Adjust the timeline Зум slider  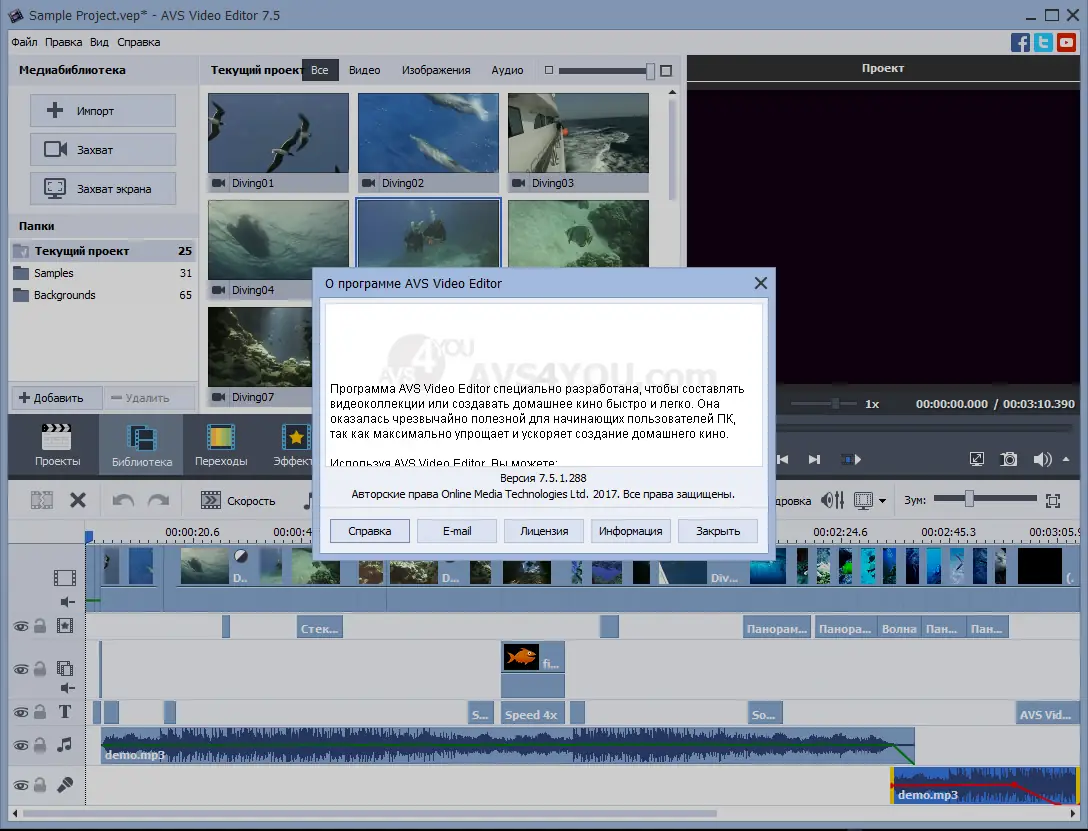click(968, 499)
